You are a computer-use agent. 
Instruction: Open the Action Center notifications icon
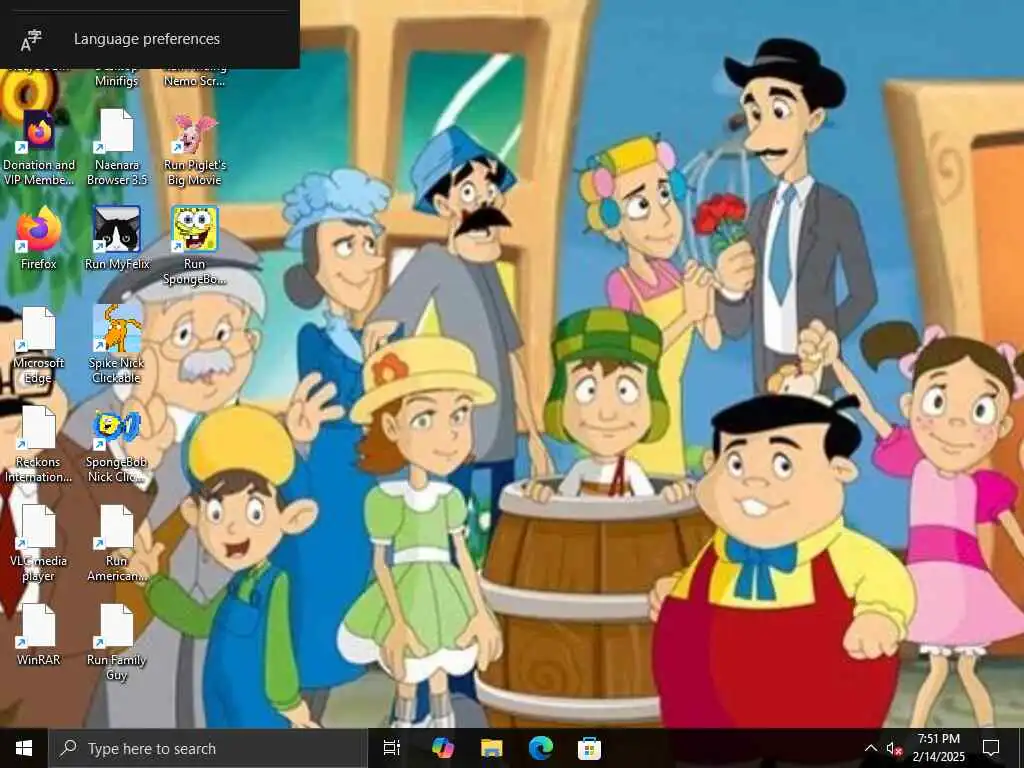(x=991, y=748)
